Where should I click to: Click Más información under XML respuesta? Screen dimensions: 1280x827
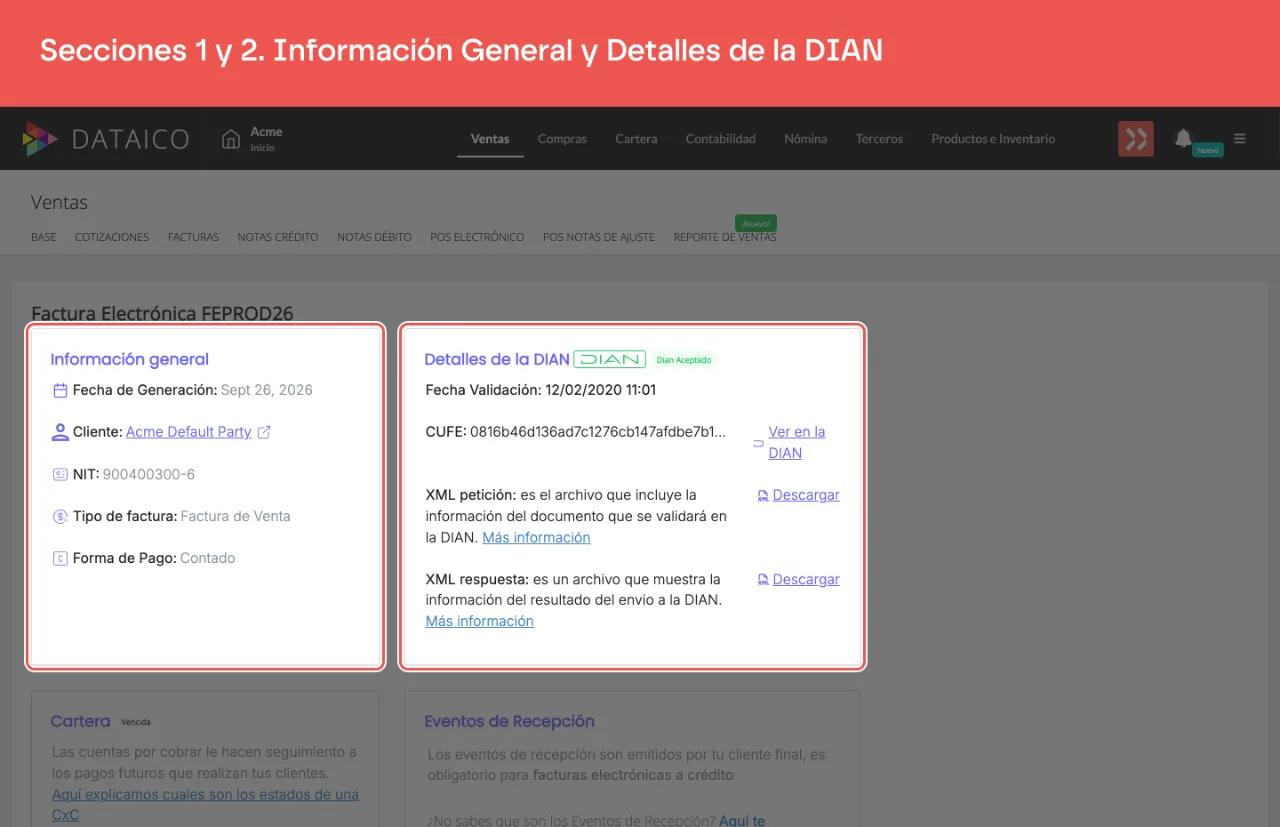480,621
